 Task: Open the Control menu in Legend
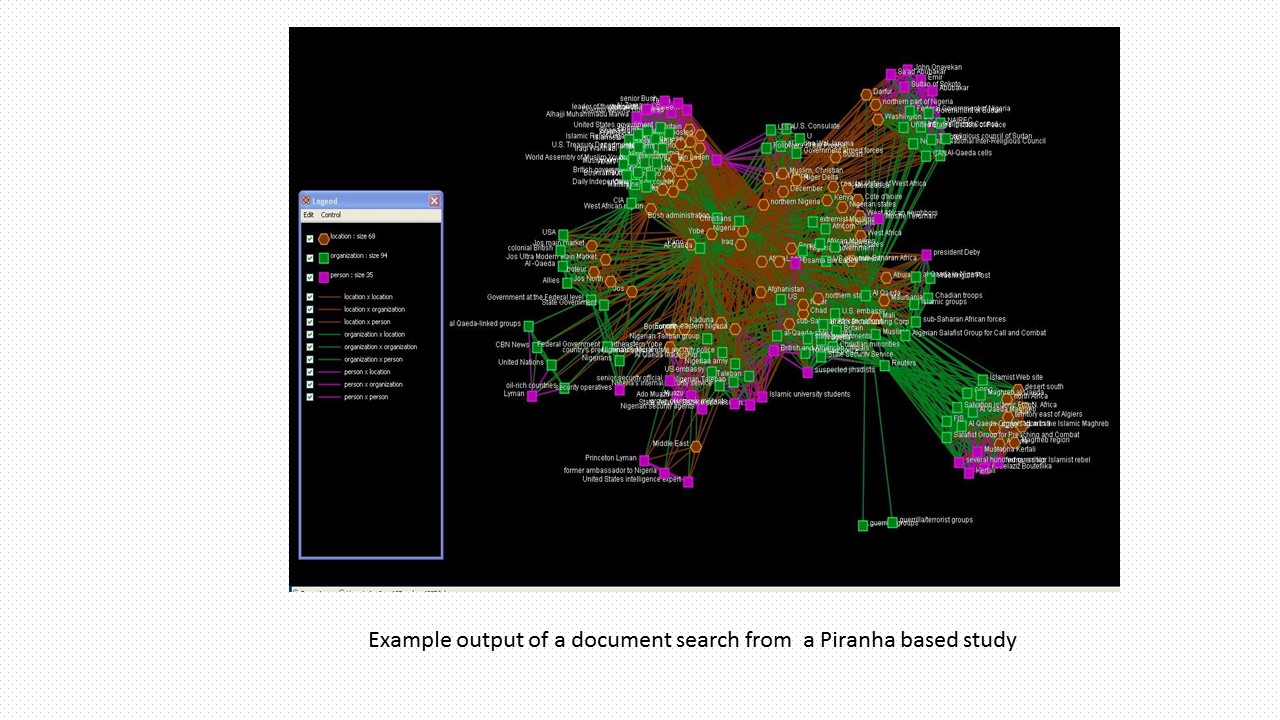point(330,215)
